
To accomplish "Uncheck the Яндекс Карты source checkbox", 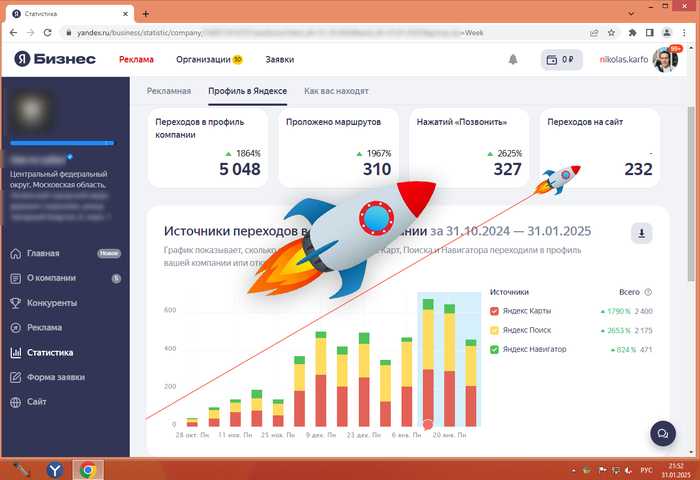I will coord(494,311).
